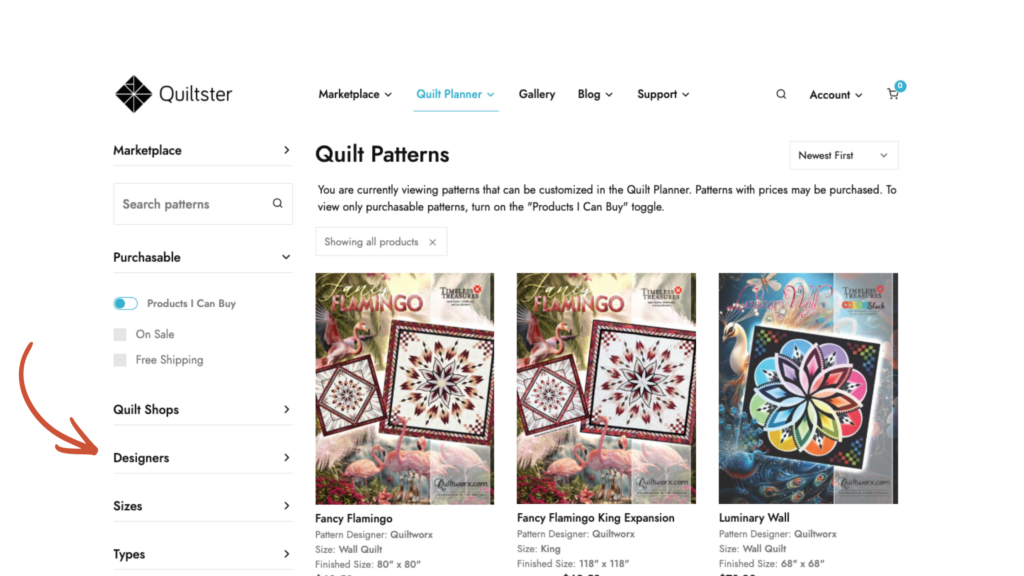
Task: Open the Account menu
Action: (835, 95)
